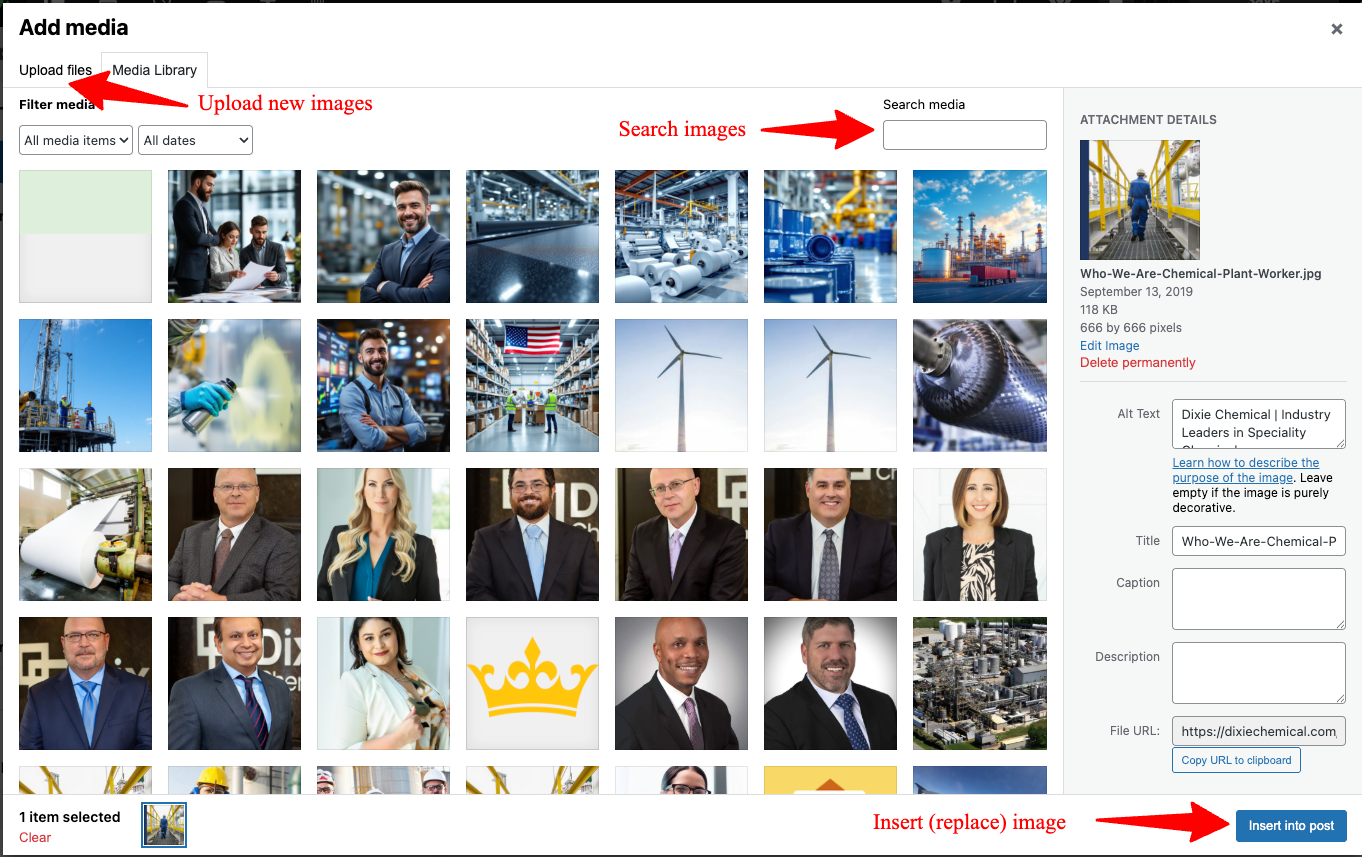The height and width of the screenshot is (857, 1362).
Task: Select the Media Library tab
Action: 154,70
